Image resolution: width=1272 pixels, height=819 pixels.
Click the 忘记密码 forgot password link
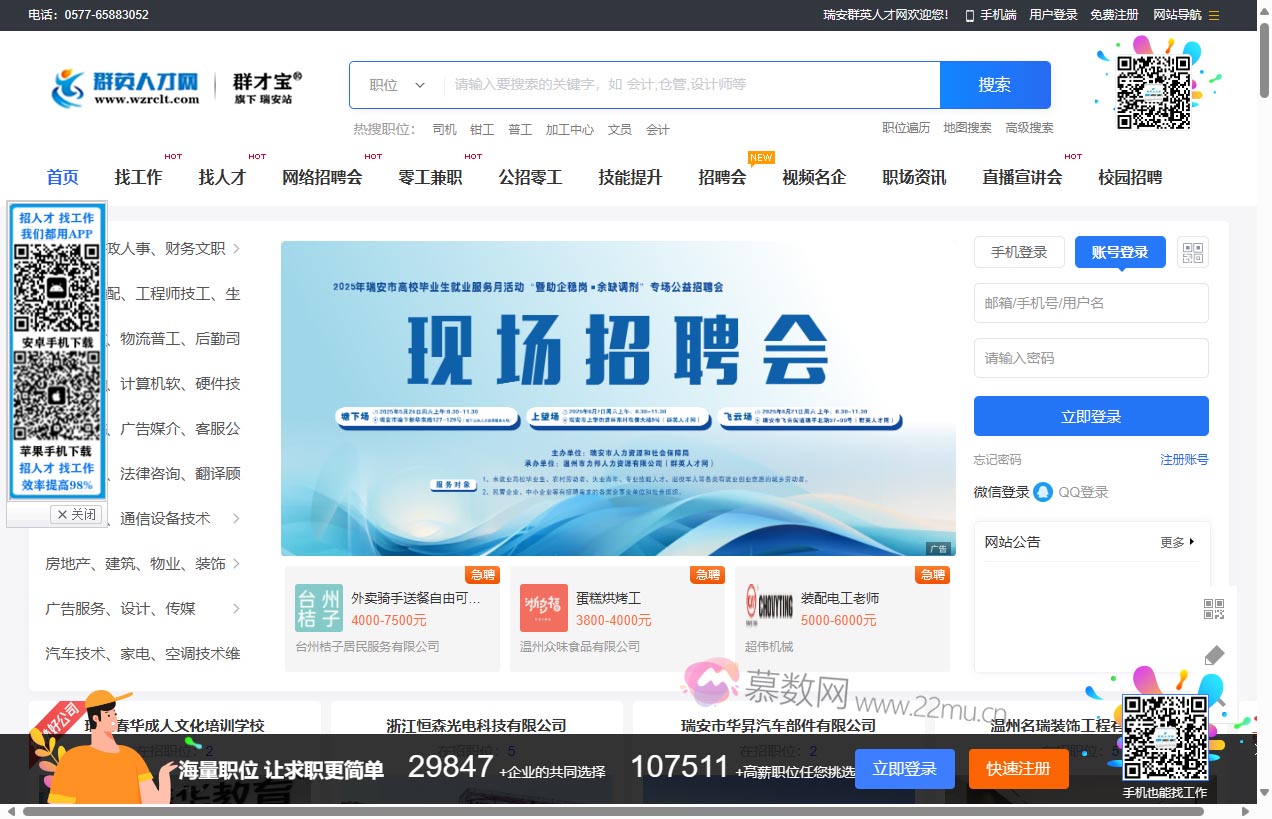[997, 460]
